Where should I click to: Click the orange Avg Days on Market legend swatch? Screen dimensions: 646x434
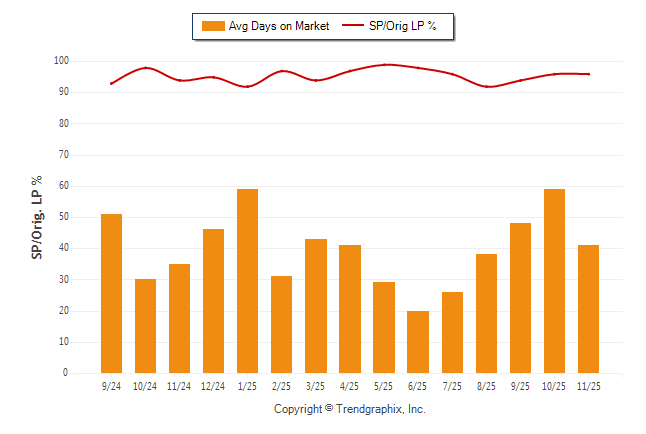click(212, 26)
